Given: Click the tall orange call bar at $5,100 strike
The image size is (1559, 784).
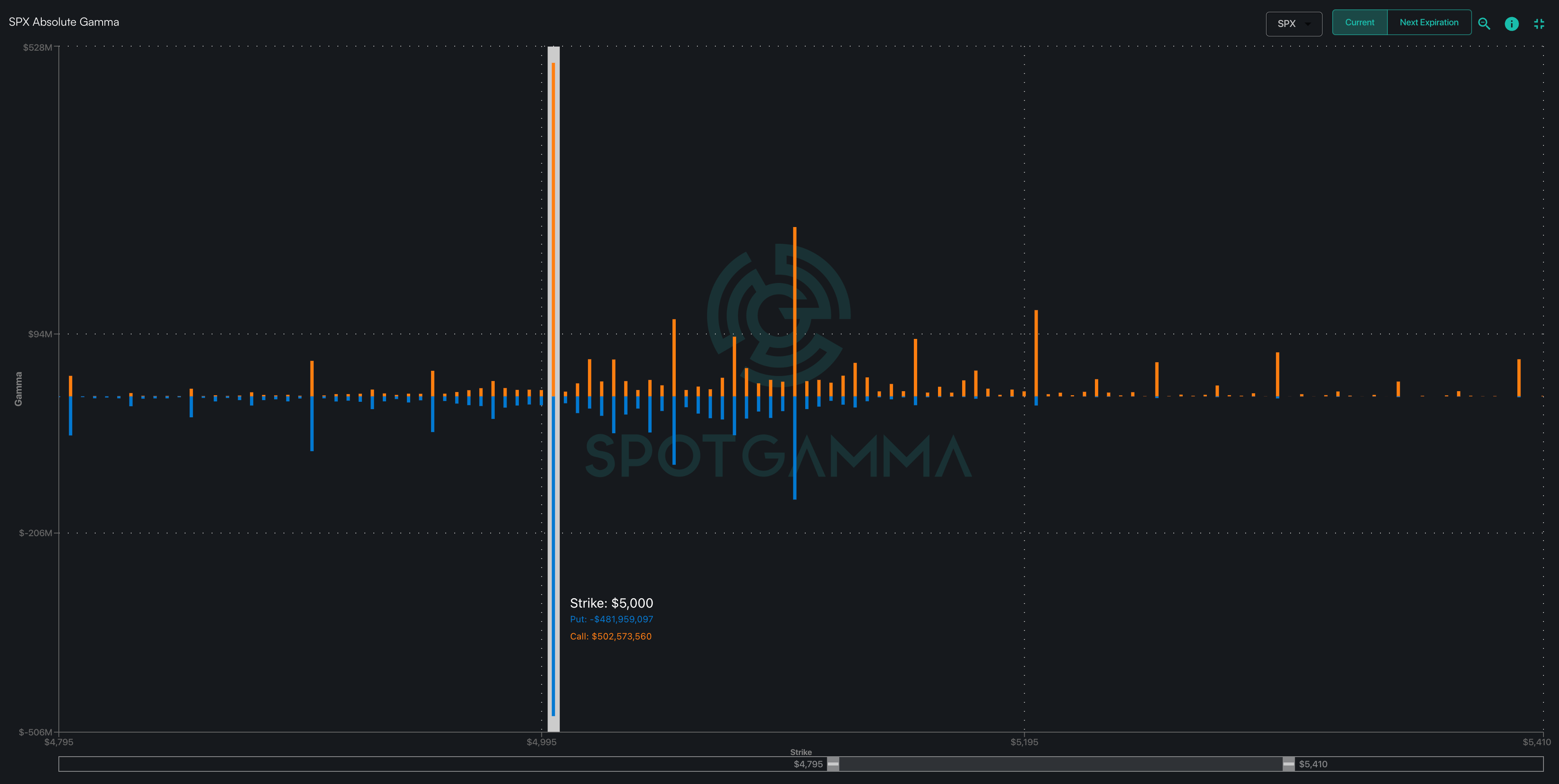Looking at the screenshot, I should coord(795,303).
